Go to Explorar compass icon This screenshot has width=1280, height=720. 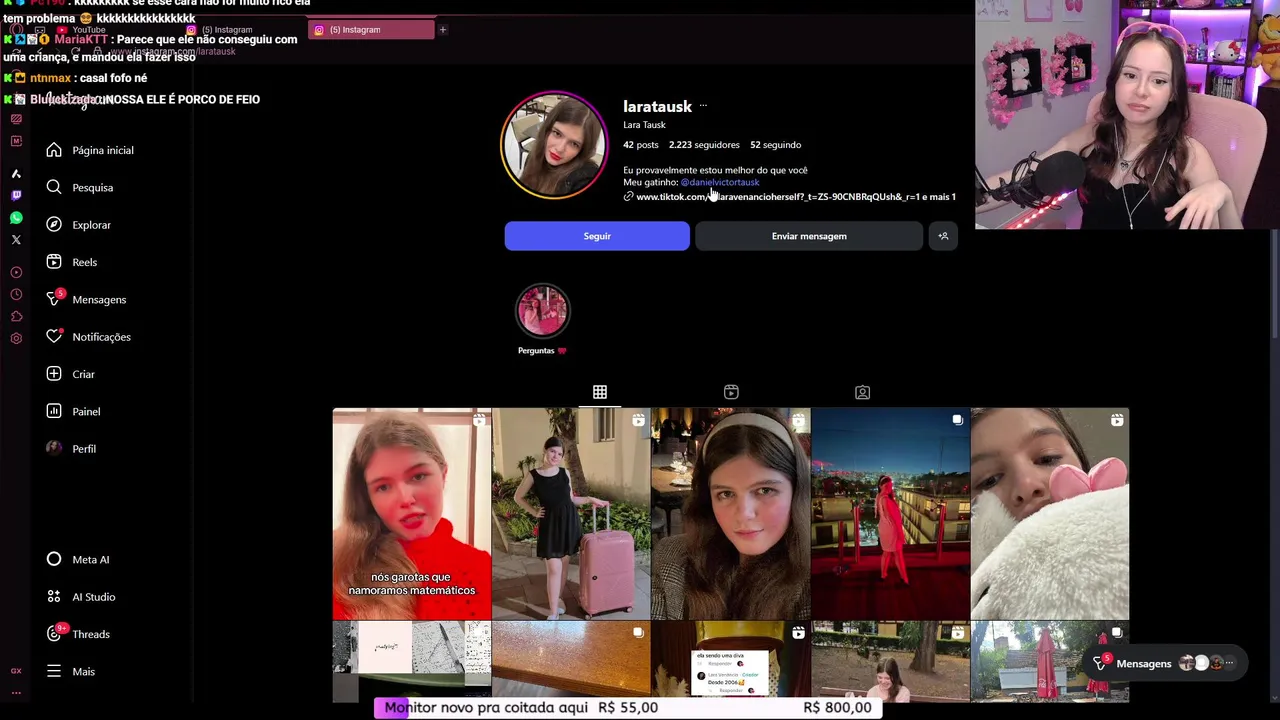point(54,225)
